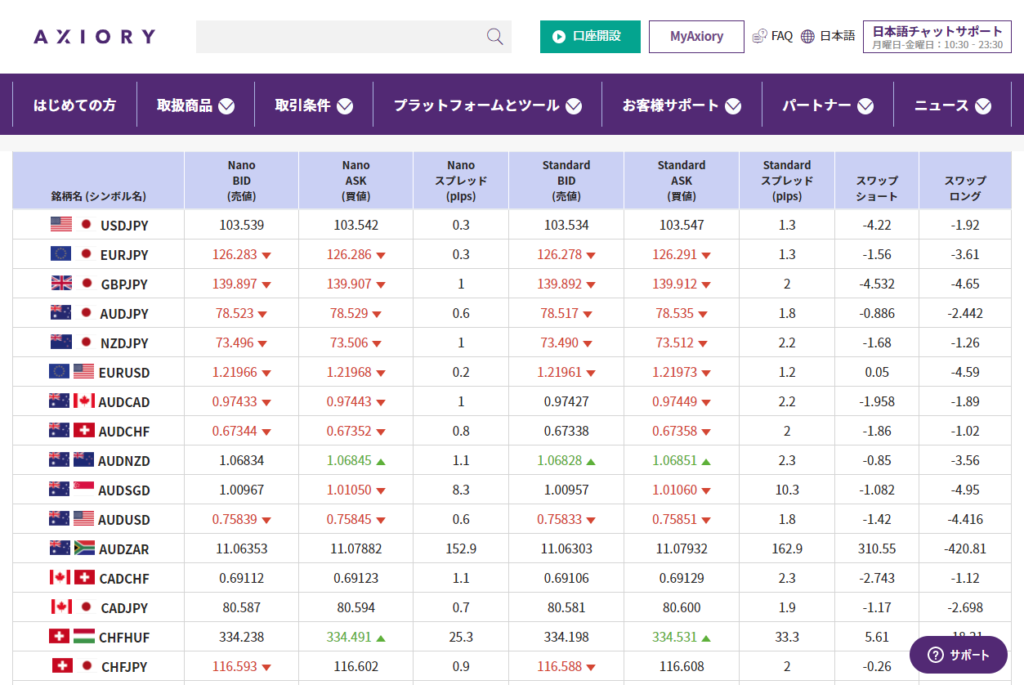Click the green up arrow beside 334.491
Image resolution: width=1024 pixels, height=685 pixels.
[x=381, y=638]
